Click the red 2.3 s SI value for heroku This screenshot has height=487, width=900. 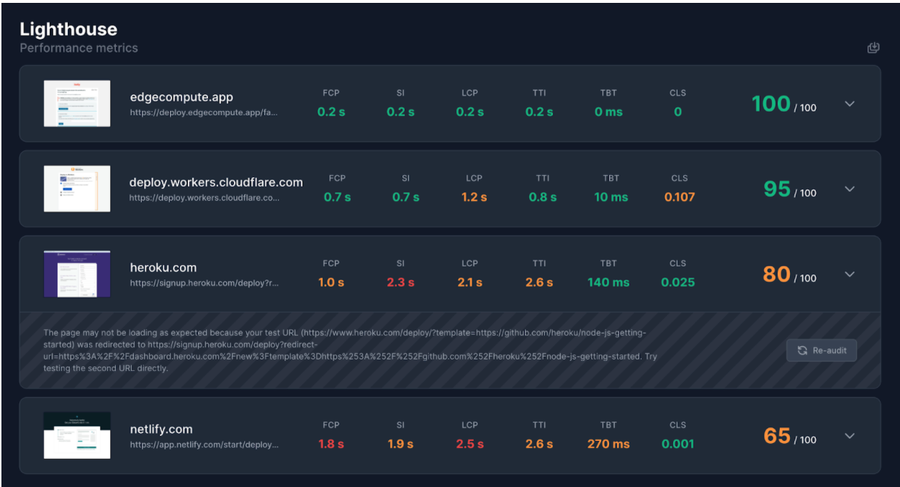coord(401,283)
